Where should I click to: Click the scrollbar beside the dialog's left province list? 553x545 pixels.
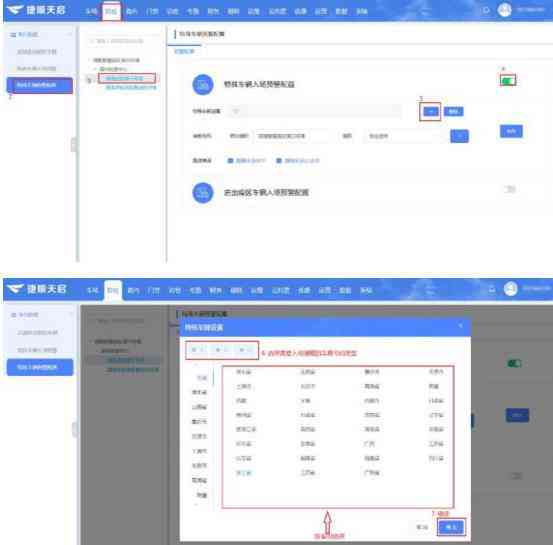click(x=213, y=377)
